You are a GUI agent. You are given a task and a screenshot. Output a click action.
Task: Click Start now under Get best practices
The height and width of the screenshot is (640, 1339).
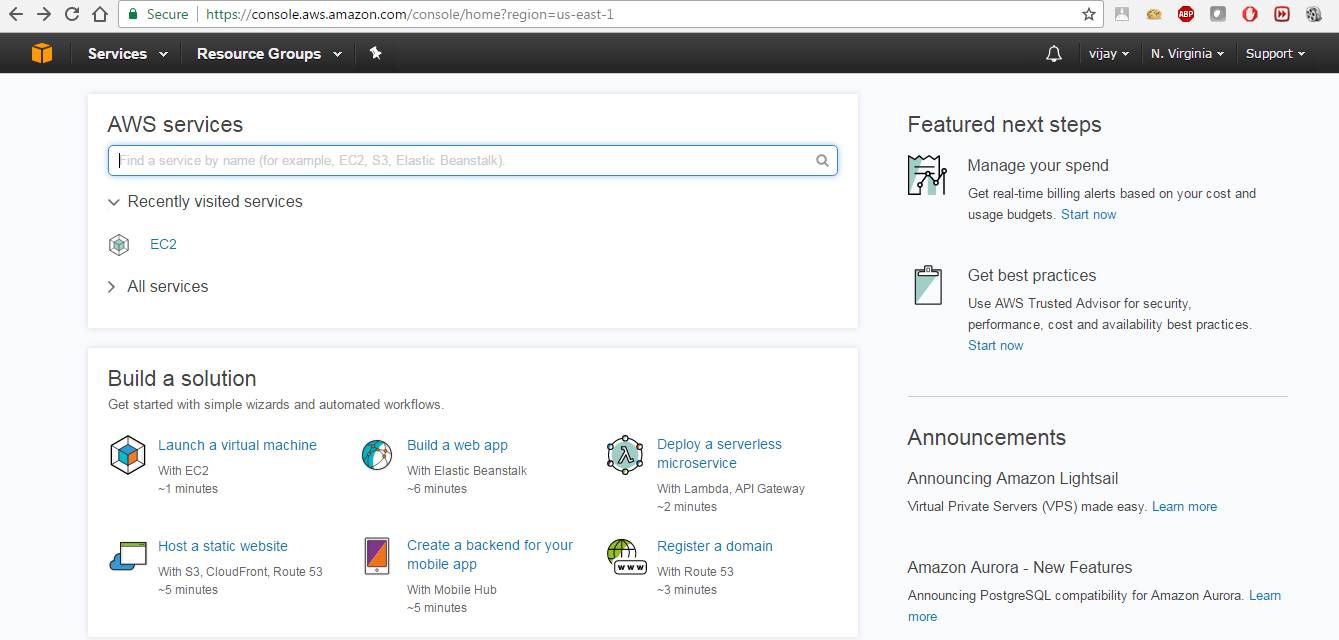click(995, 346)
